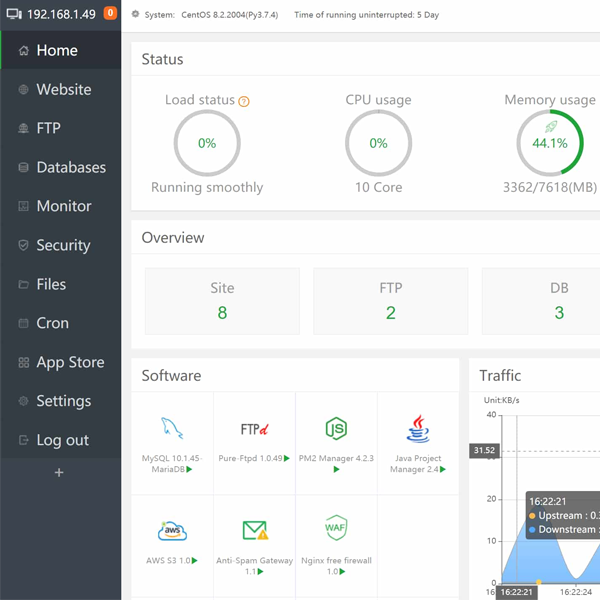Click the Nginx free firewall 1.0 label
The image size is (600, 600).
click(x=336, y=566)
